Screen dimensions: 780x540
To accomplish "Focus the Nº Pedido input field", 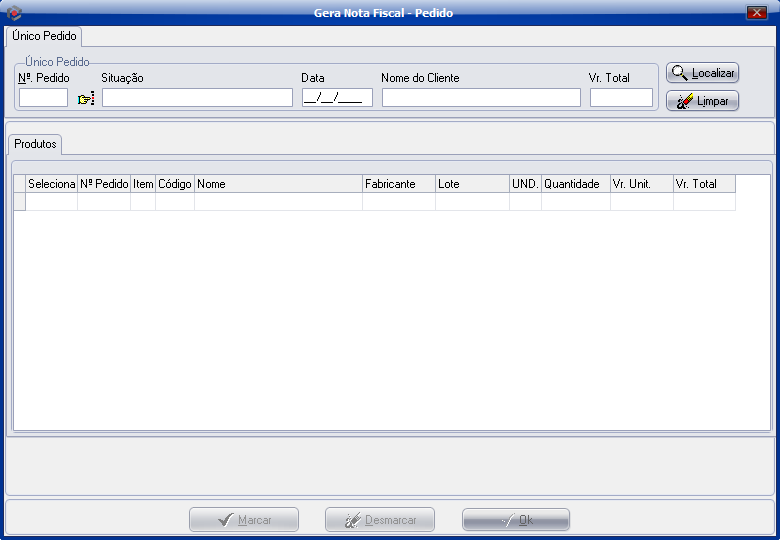I will (x=43, y=98).
